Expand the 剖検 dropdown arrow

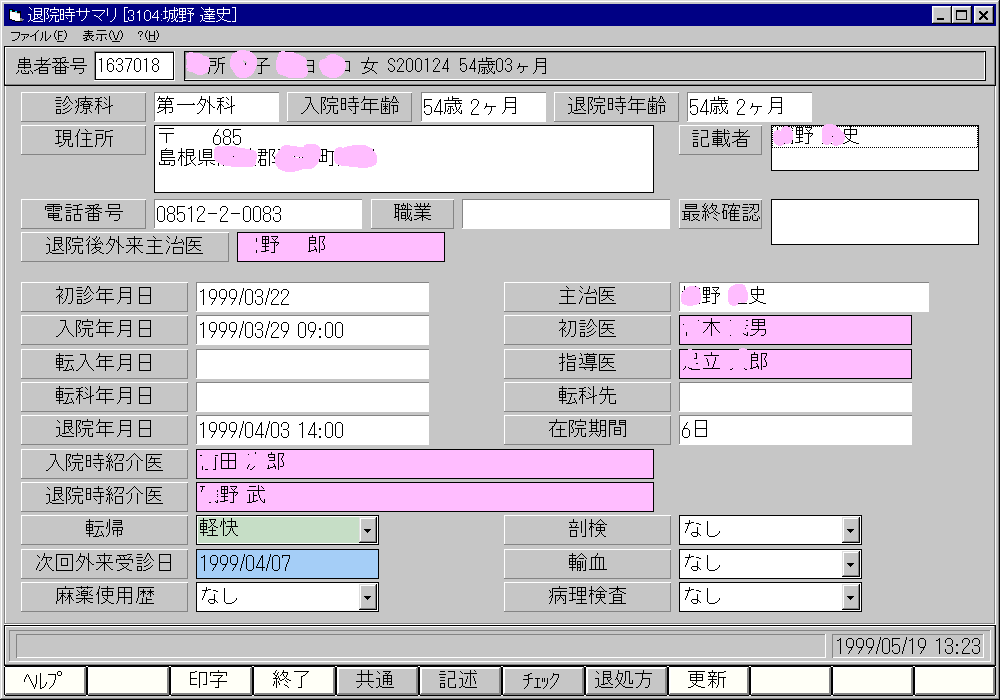(x=851, y=530)
